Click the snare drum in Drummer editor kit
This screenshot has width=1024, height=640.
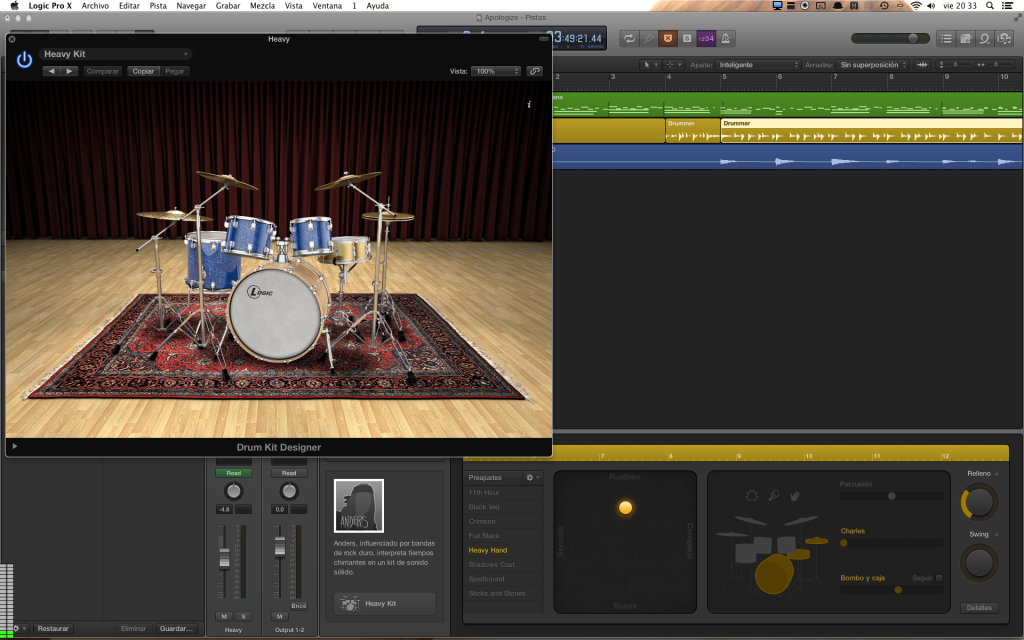(x=798, y=554)
